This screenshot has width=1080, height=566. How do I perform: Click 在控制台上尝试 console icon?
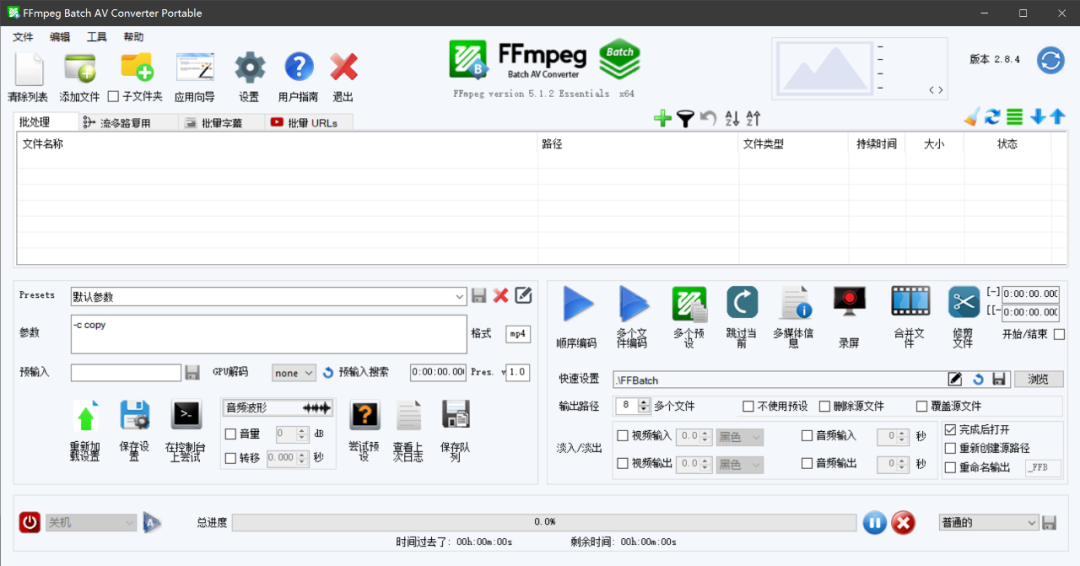pyautogui.click(x=187, y=415)
